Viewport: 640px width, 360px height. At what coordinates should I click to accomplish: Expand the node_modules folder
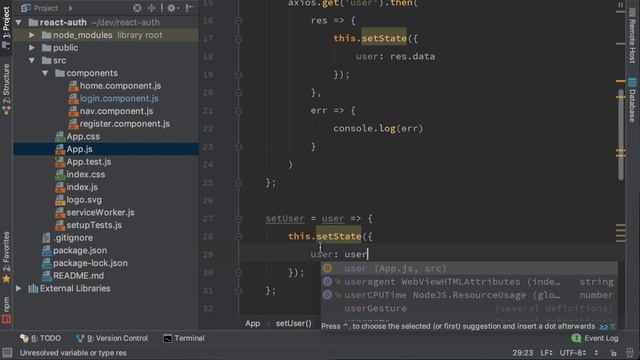(31, 35)
